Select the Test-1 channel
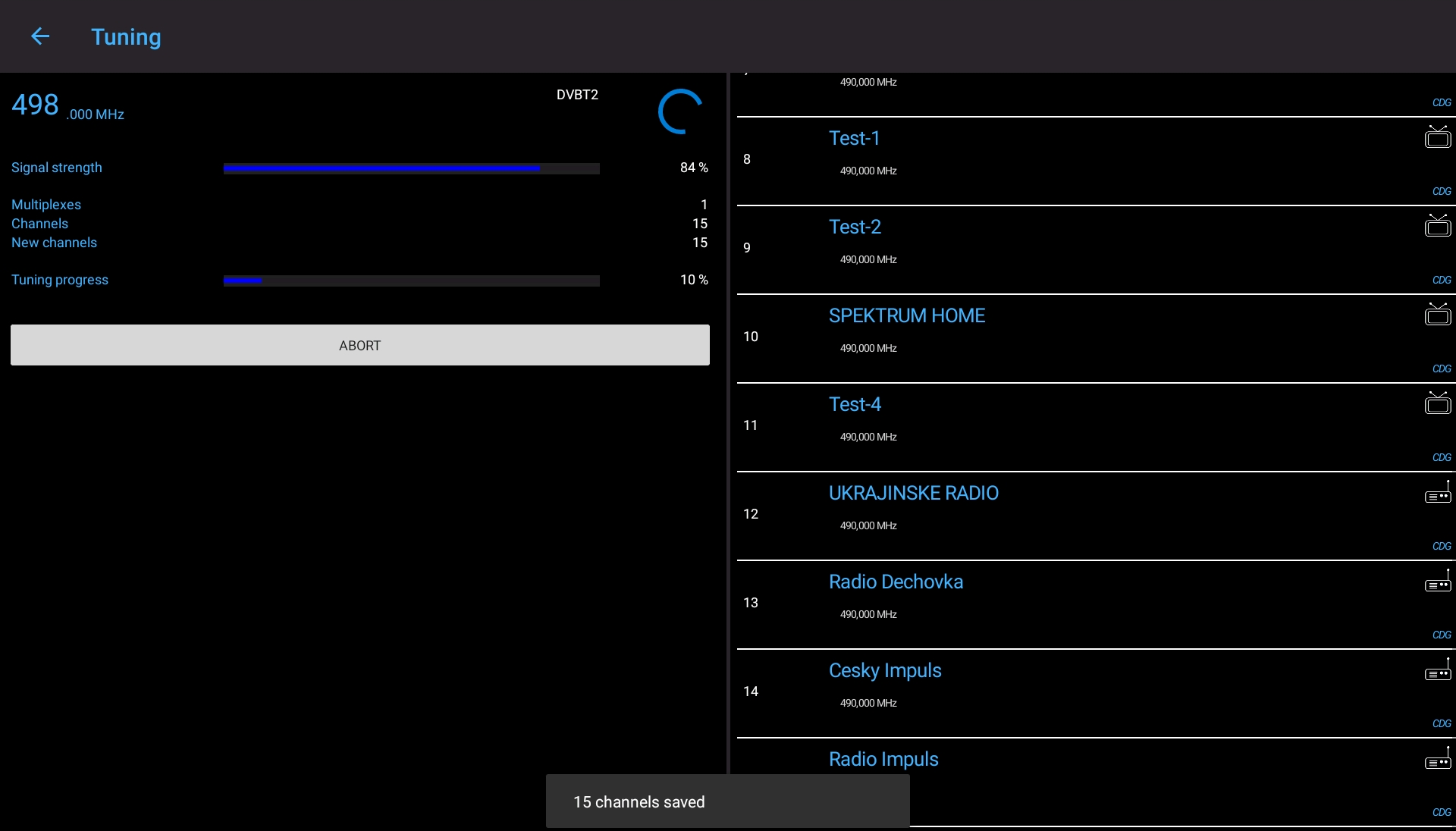Viewport: 1456px width, 831px height. (x=1096, y=161)
